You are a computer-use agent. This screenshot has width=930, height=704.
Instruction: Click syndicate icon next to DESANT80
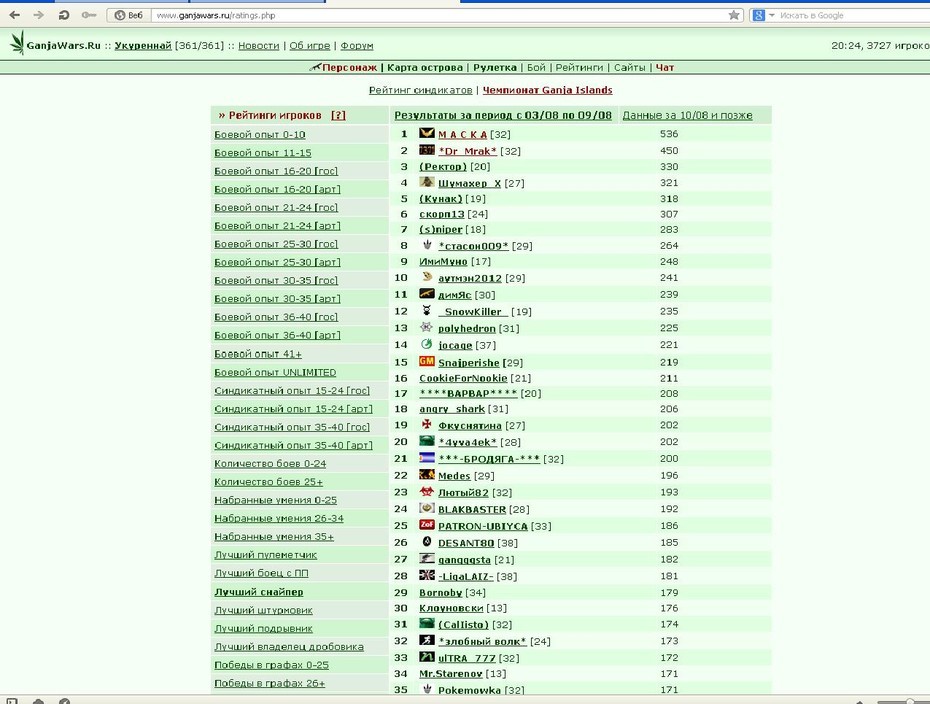[427, 542]
